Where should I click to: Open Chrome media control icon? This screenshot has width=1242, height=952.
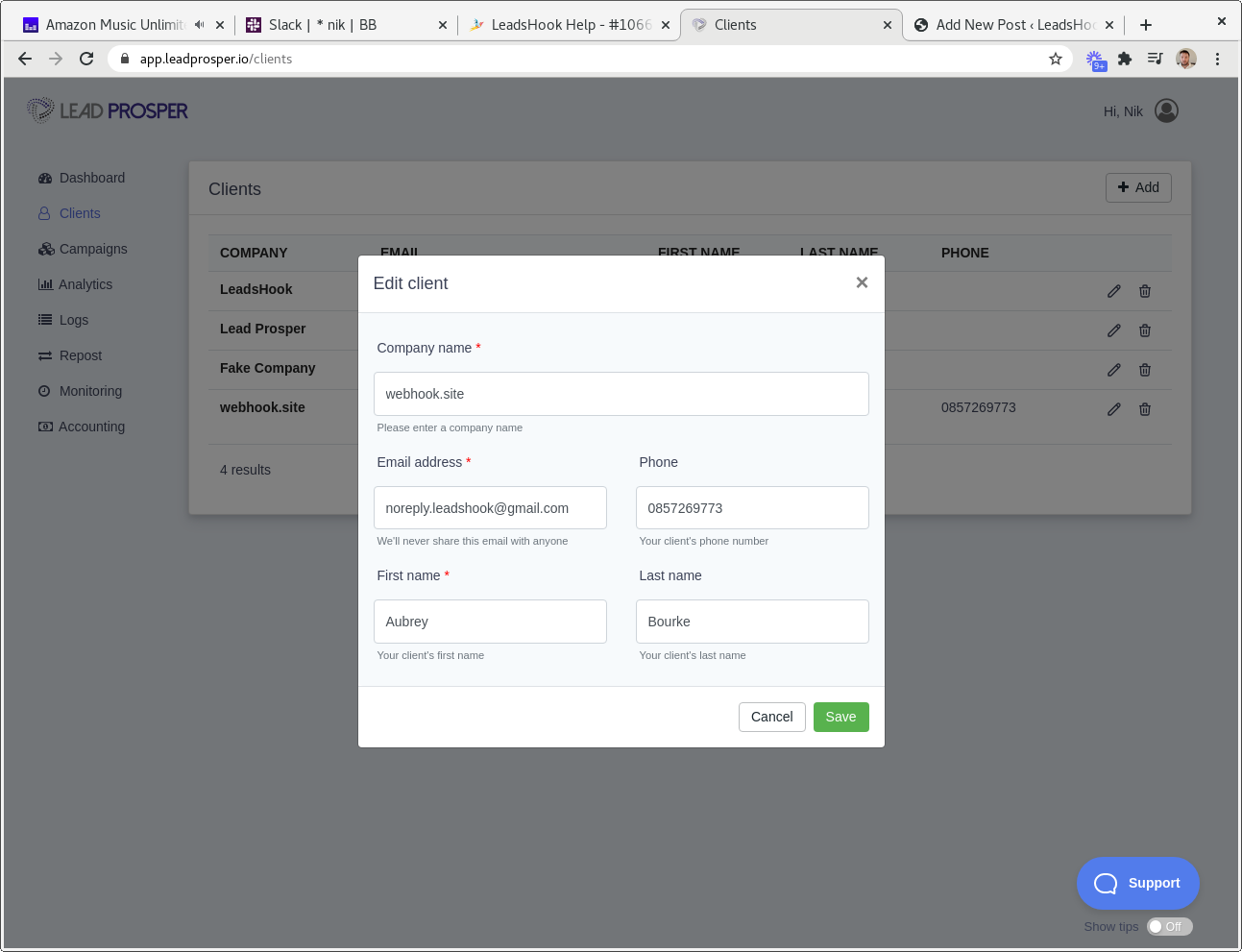coord(1156,59)
